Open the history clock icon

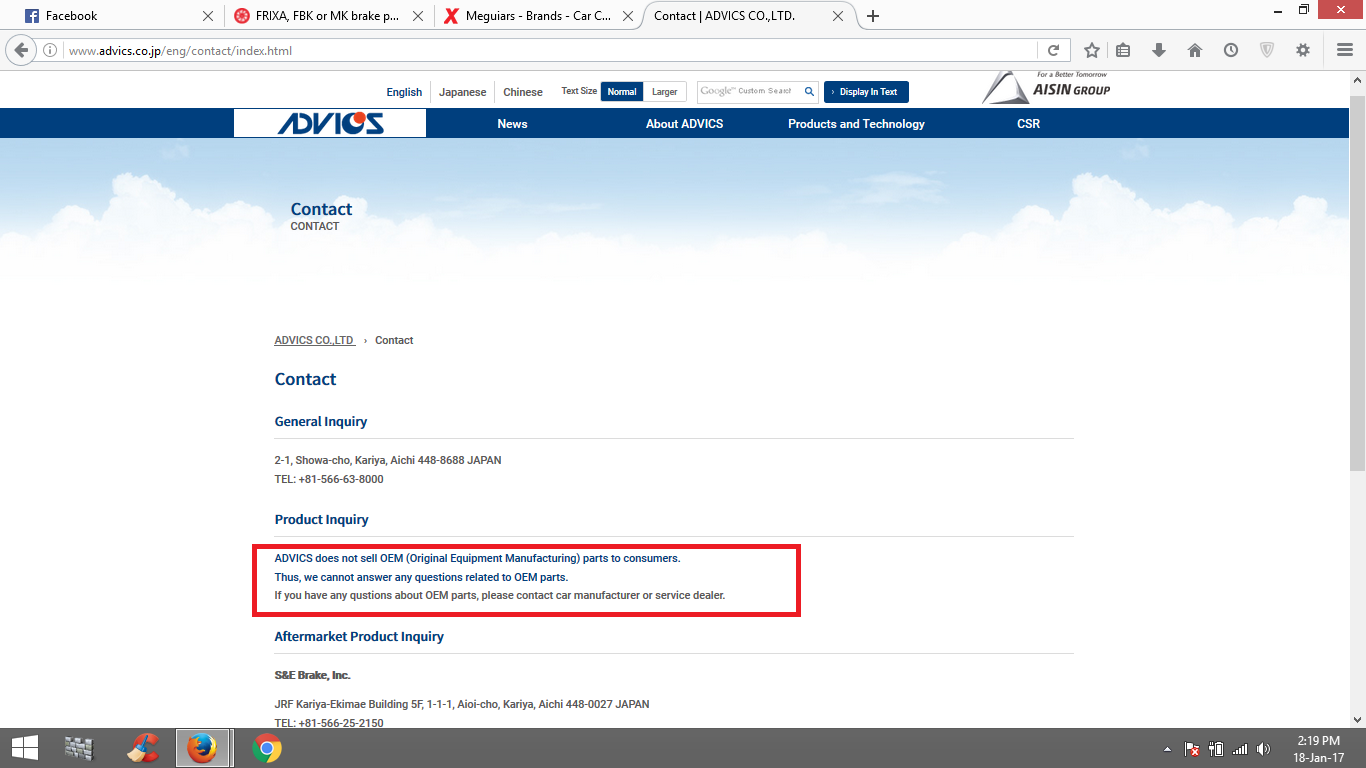(x=1231, y=50)
